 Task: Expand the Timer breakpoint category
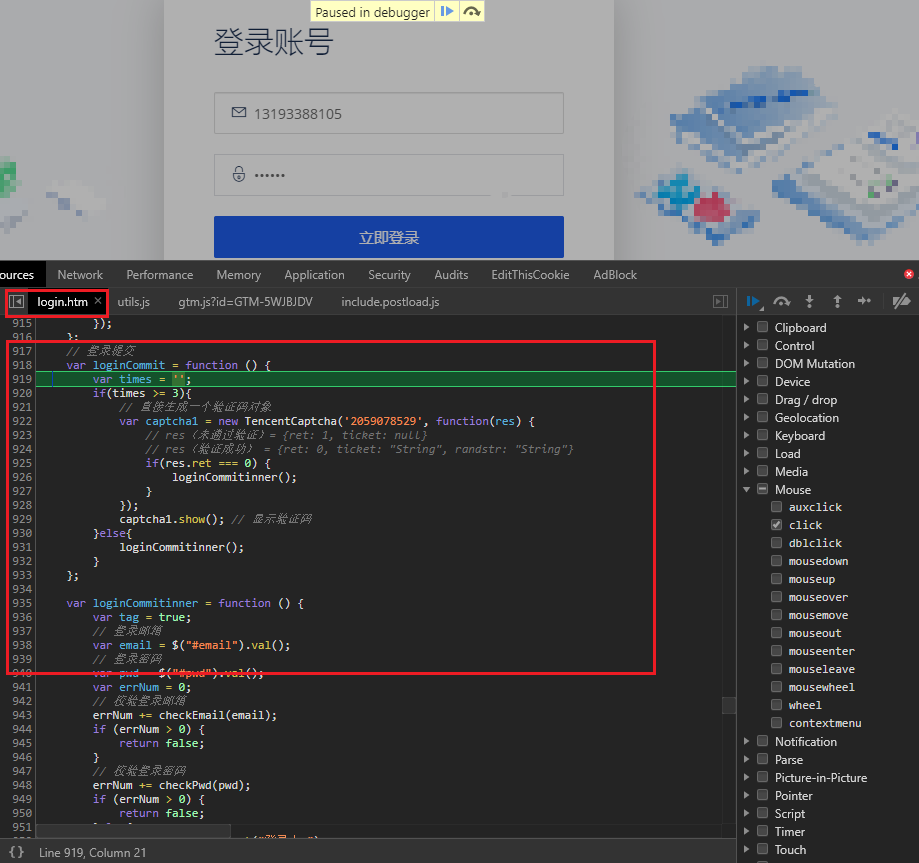click(x=747, y=831)
